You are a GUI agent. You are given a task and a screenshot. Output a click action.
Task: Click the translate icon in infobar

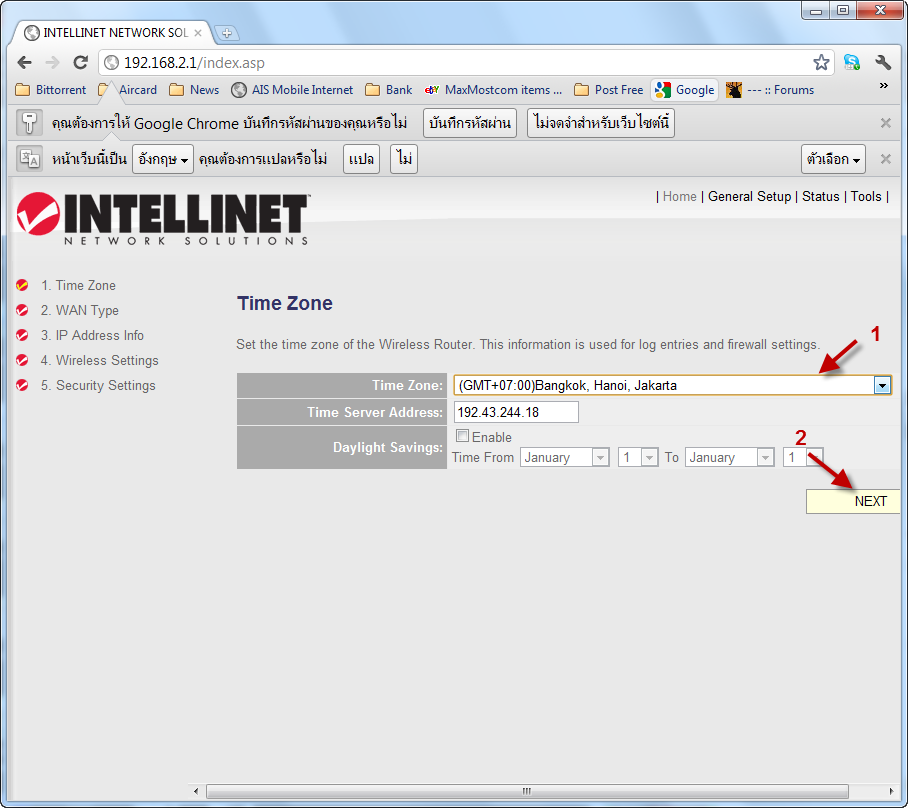29,158
